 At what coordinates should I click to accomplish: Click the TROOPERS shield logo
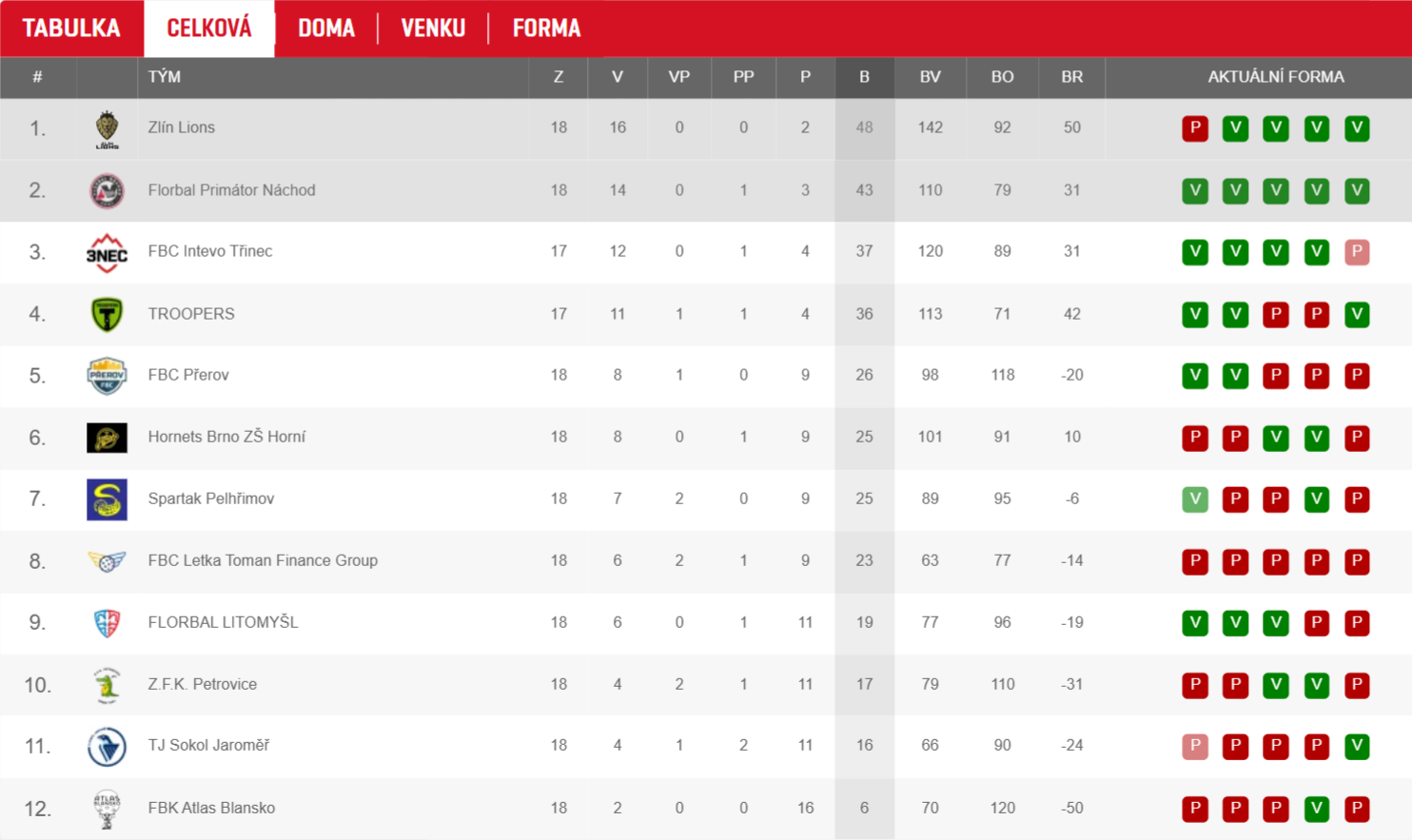(x=107, y=314)
